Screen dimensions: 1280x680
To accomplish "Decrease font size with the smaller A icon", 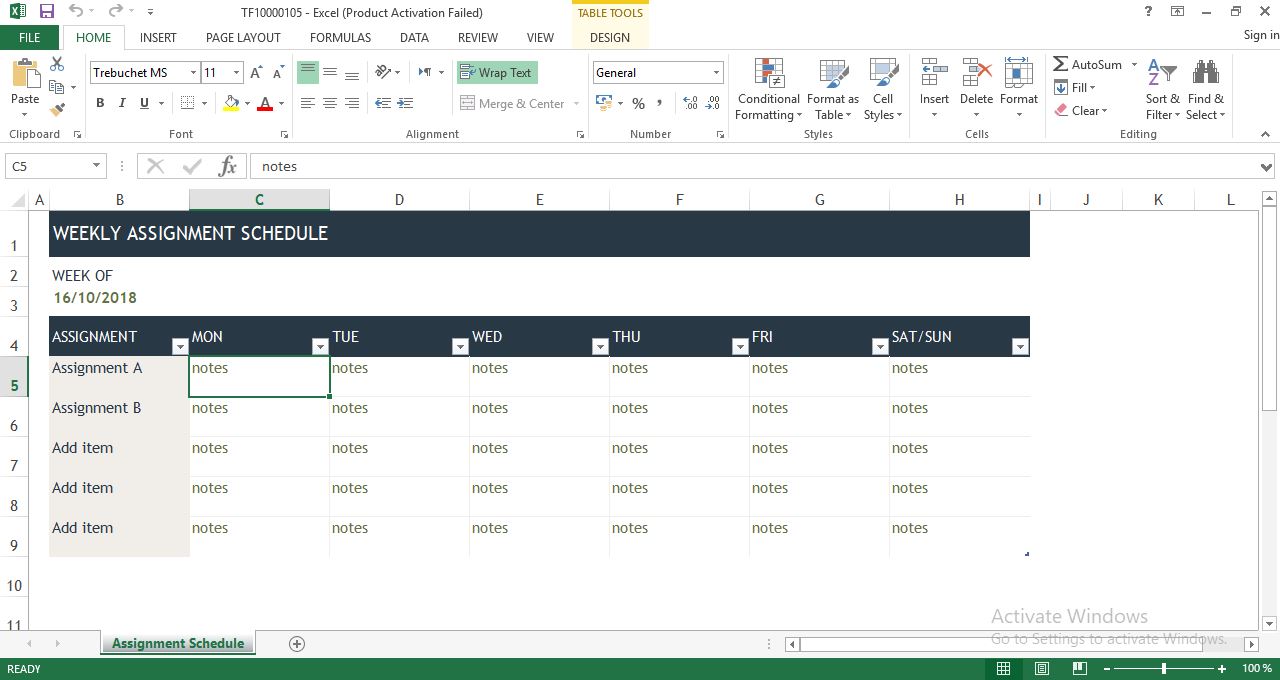I will [277, 73].
